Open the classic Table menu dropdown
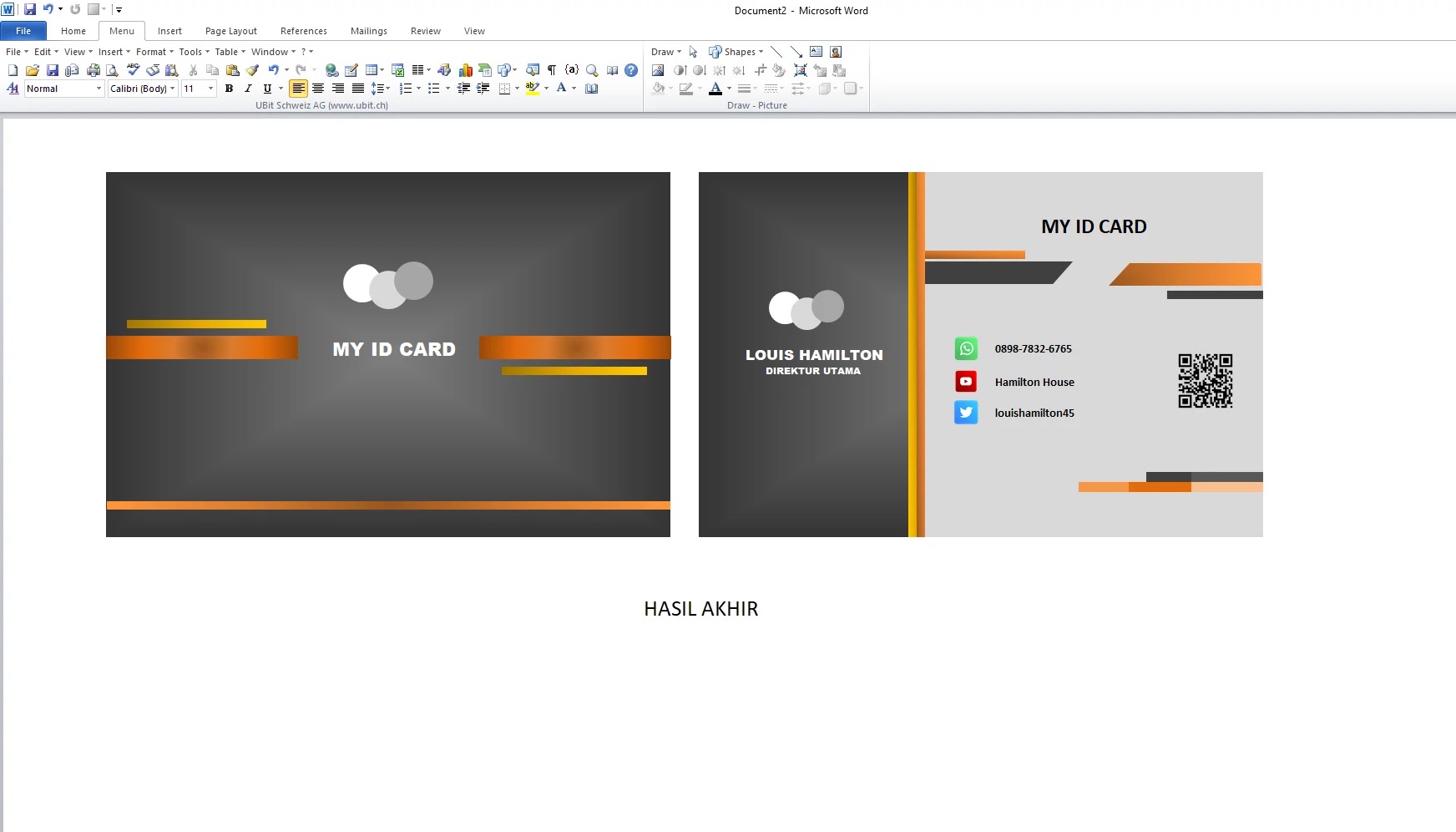1456x832 pixels. click(x=230, y=52)
